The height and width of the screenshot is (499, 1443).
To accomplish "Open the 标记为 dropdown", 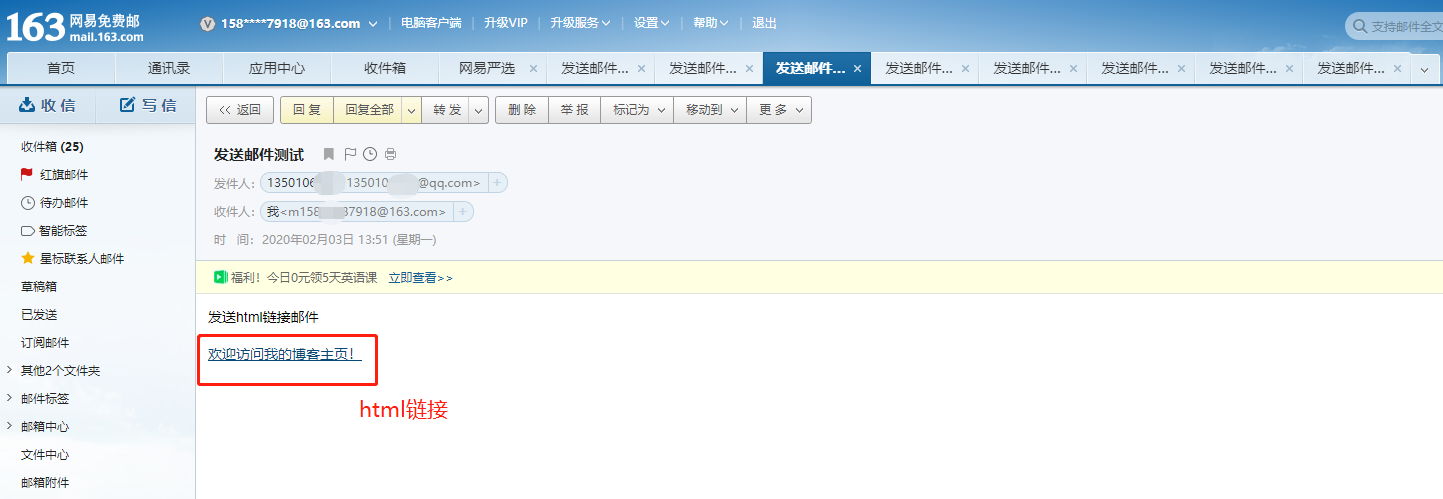I will coord(638,110).
